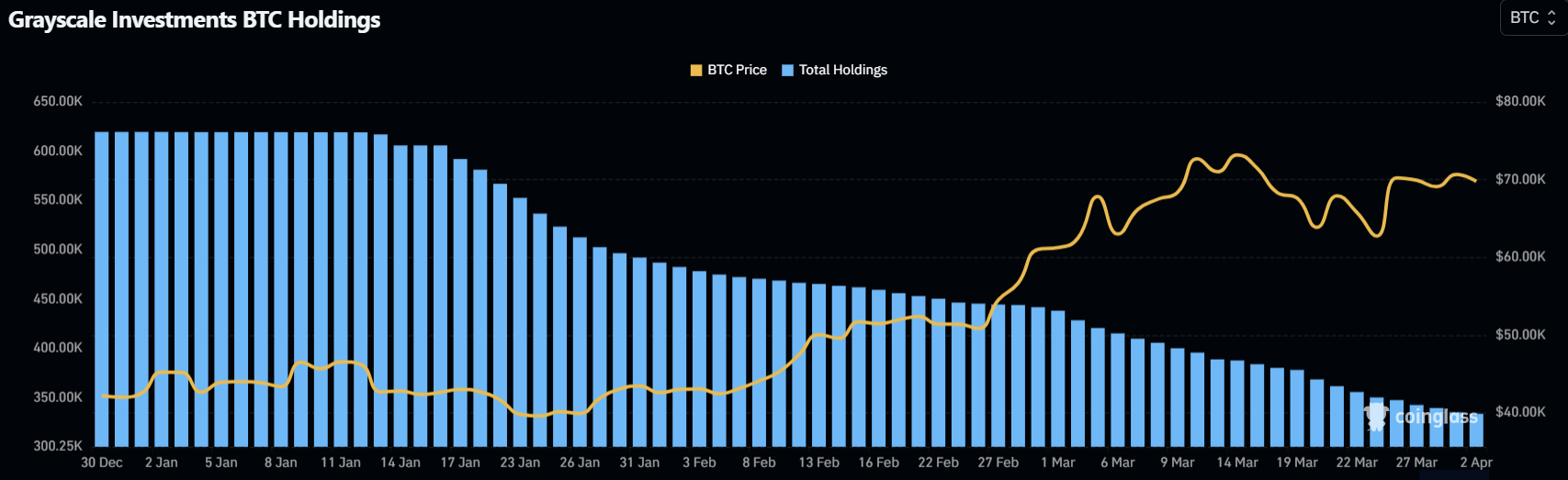The image size is (1568, 480).
Task: Select the 22 Feb x-axis label
Action: coord(938,463)
